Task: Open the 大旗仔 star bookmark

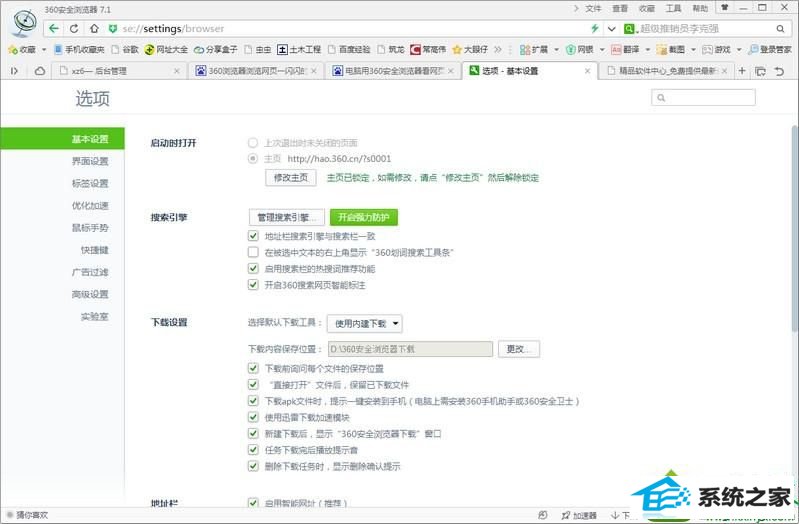Action: [470, 49]
